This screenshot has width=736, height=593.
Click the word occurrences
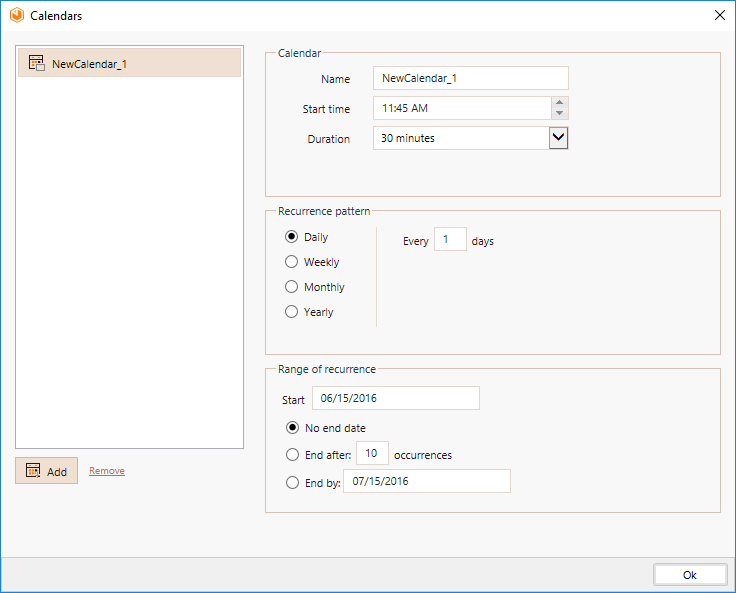(x=423, y=455)
